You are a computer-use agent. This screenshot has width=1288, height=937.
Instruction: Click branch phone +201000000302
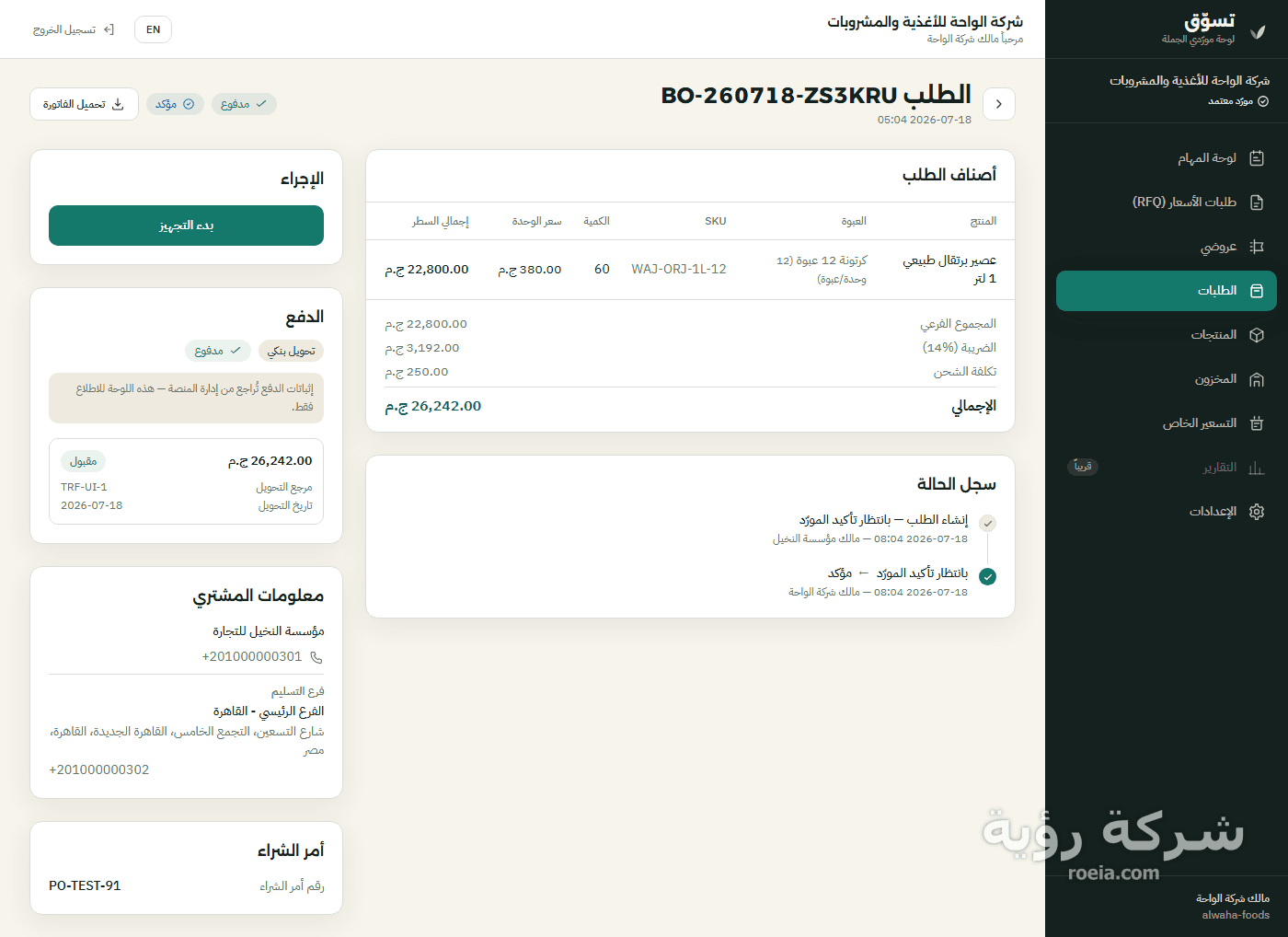pyautogui.click(x=99, y=769)
